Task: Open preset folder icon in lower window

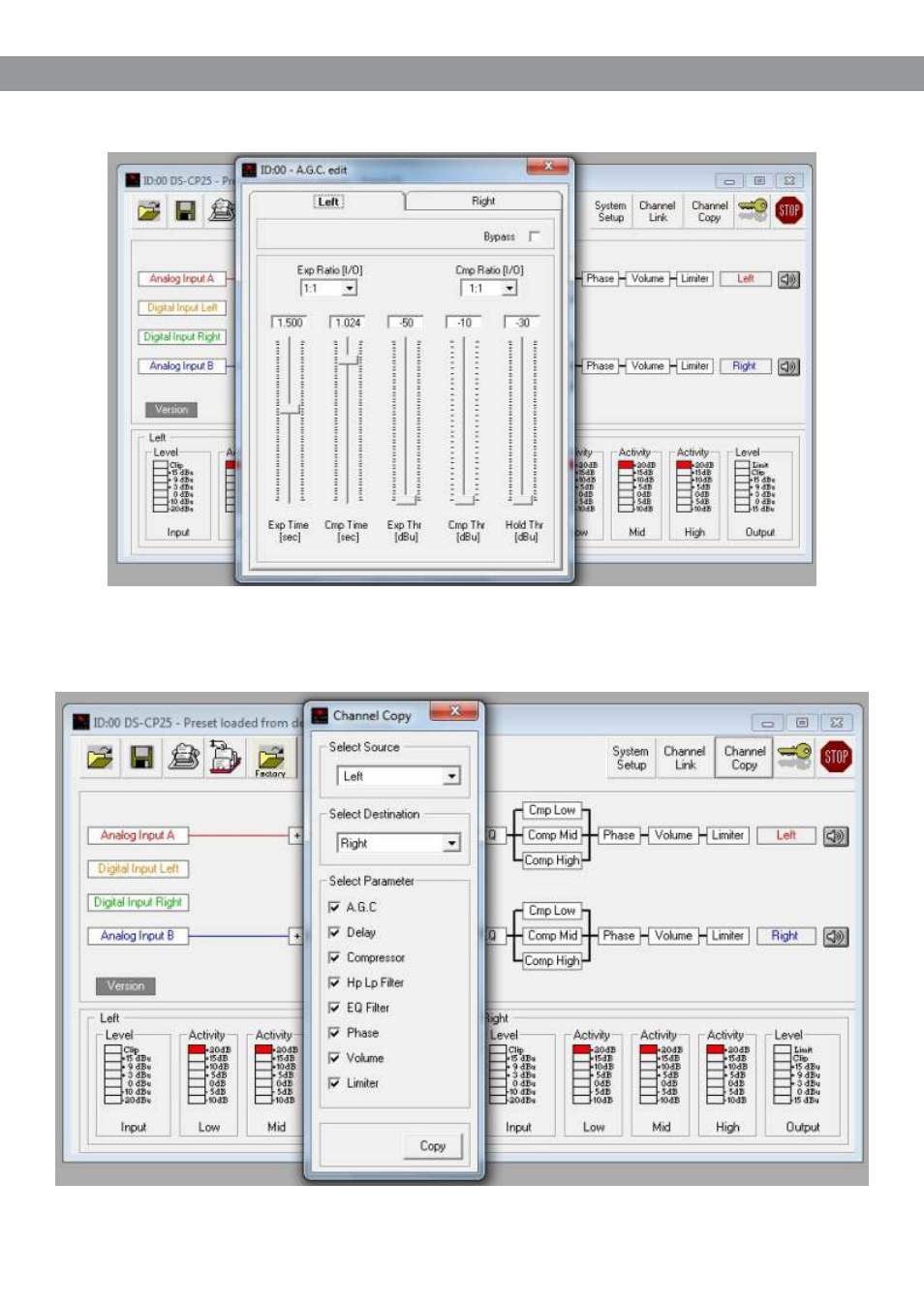Action: click(x=101, y=758)
